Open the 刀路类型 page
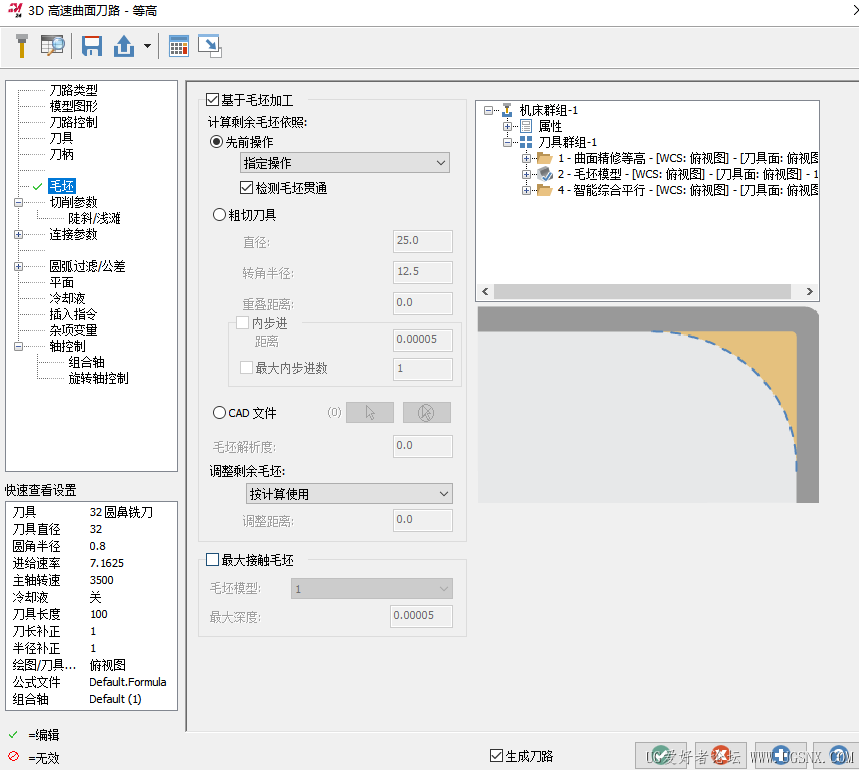 [x=73, y=90]
